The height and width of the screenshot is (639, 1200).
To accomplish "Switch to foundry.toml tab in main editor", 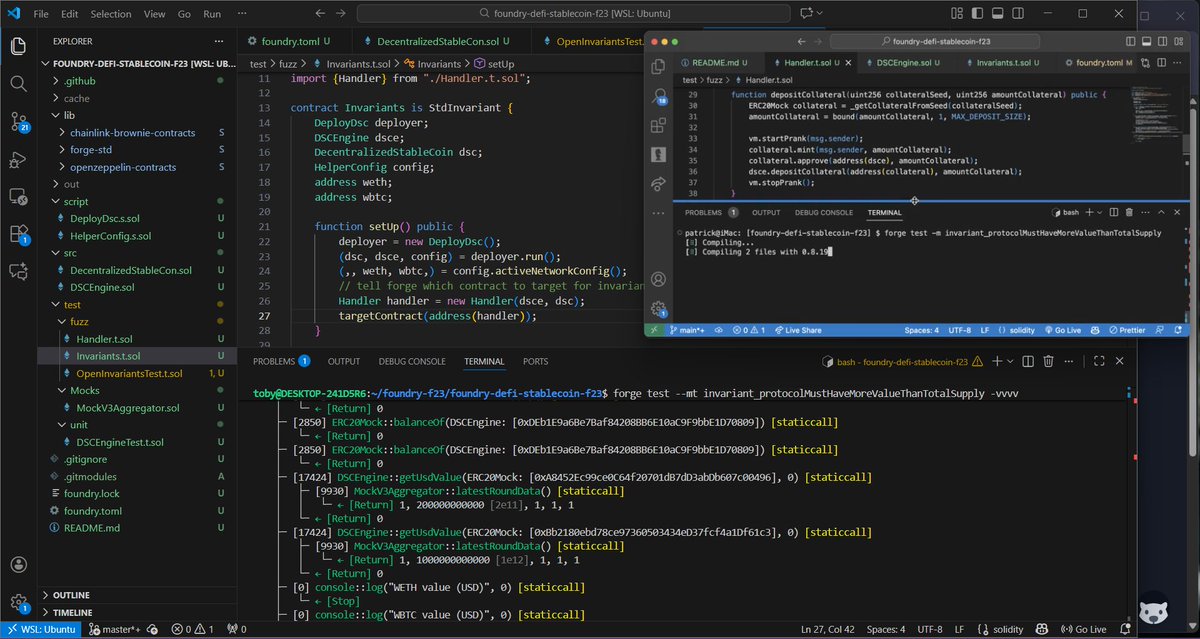I will coord(293,41).
